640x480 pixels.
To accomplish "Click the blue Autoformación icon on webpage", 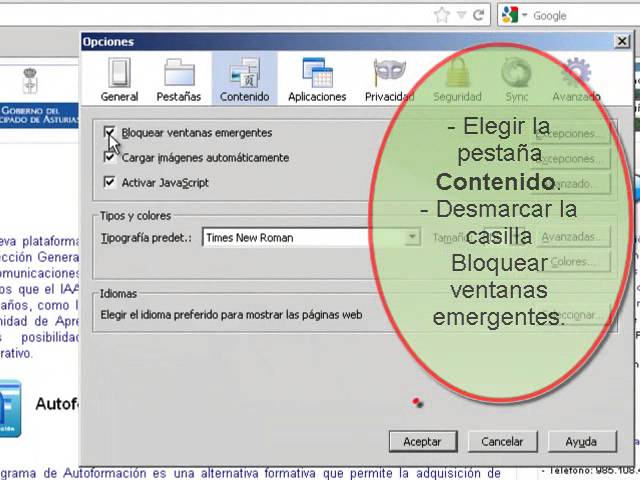I will tap(10, 409).
